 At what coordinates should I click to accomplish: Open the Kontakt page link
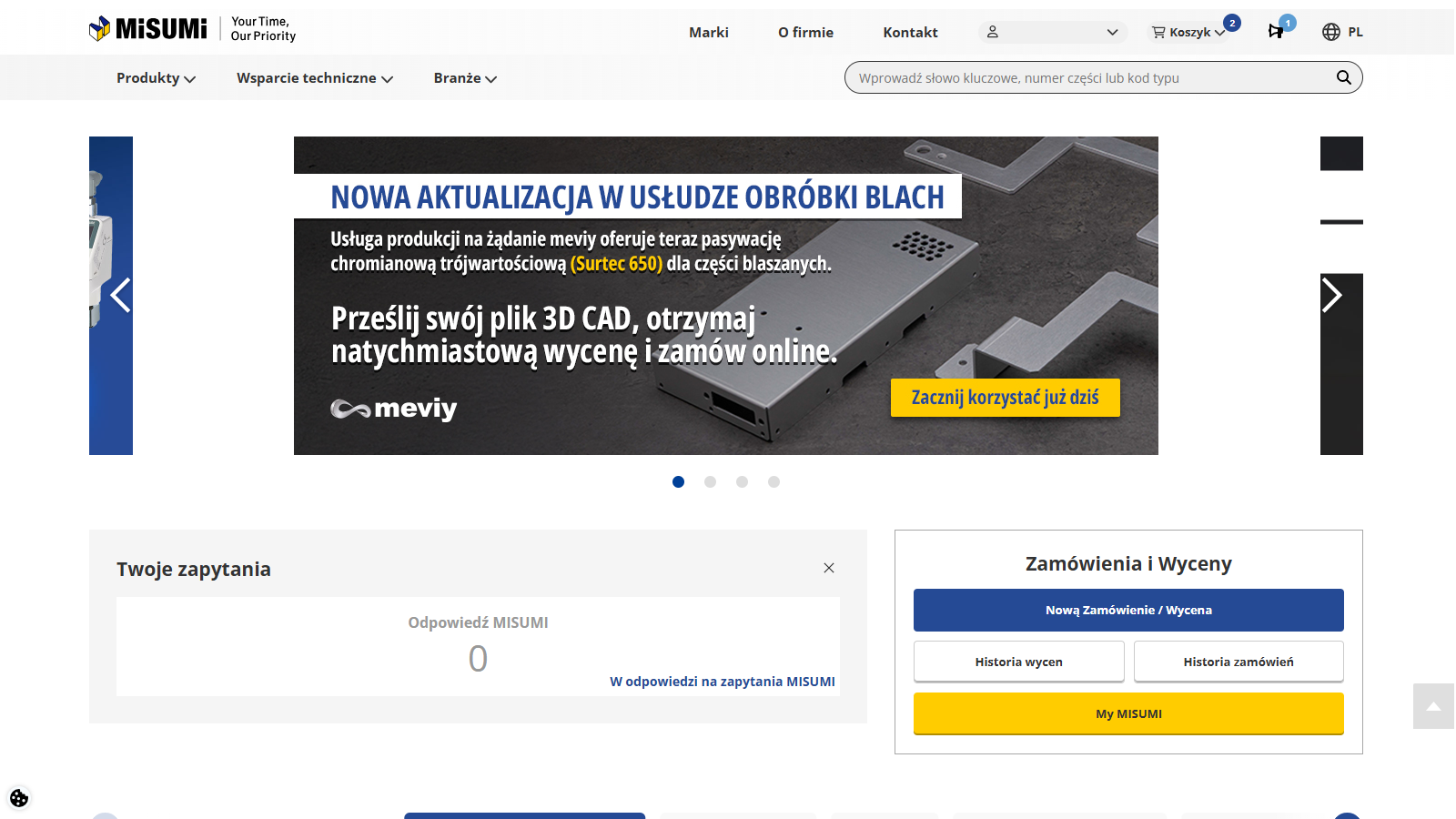pyautogui.click(x=910, y=32)
